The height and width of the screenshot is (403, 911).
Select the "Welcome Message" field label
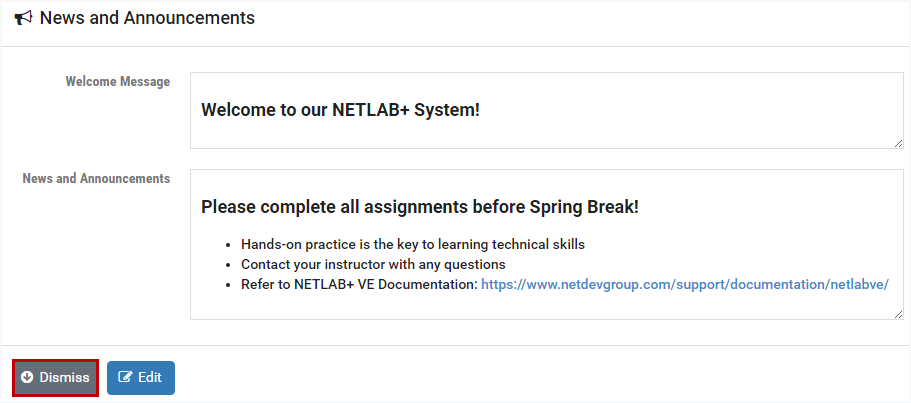[117, 82]
